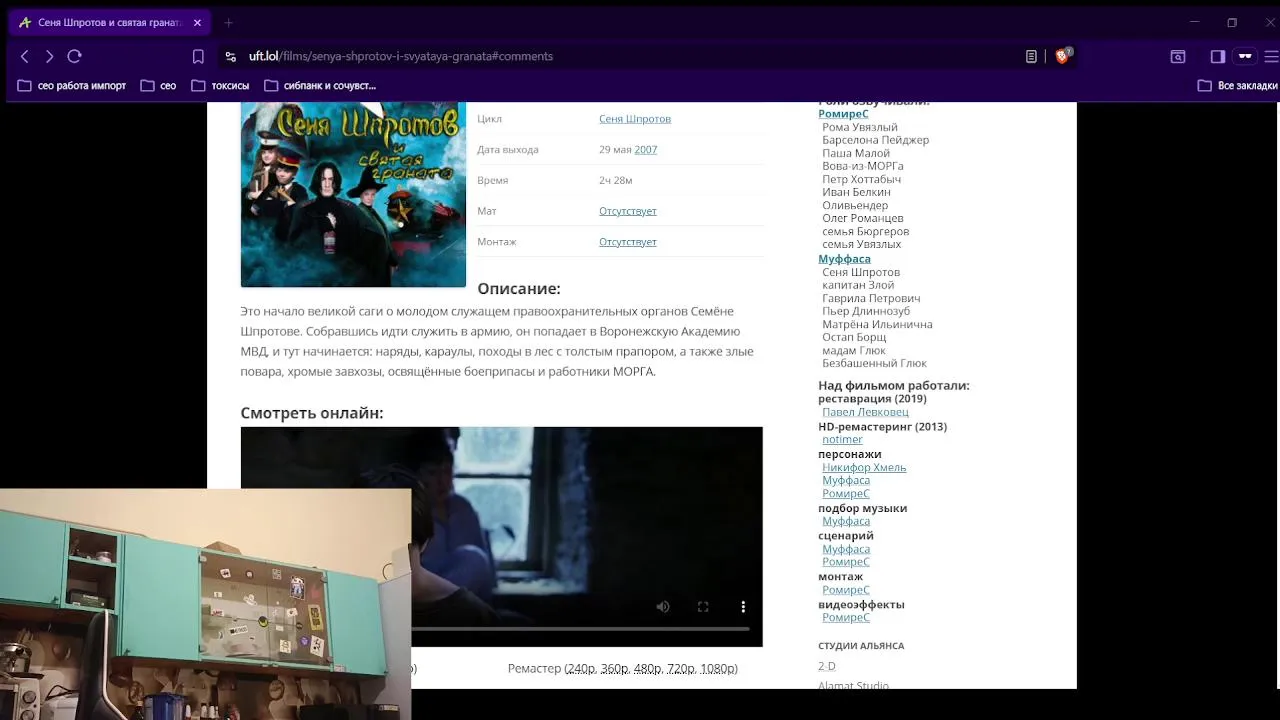Open Муффаса voice actor link above Сеня Шпротов
The height and width of the screenshot is (720, 1280).
[x=844, y=259]
